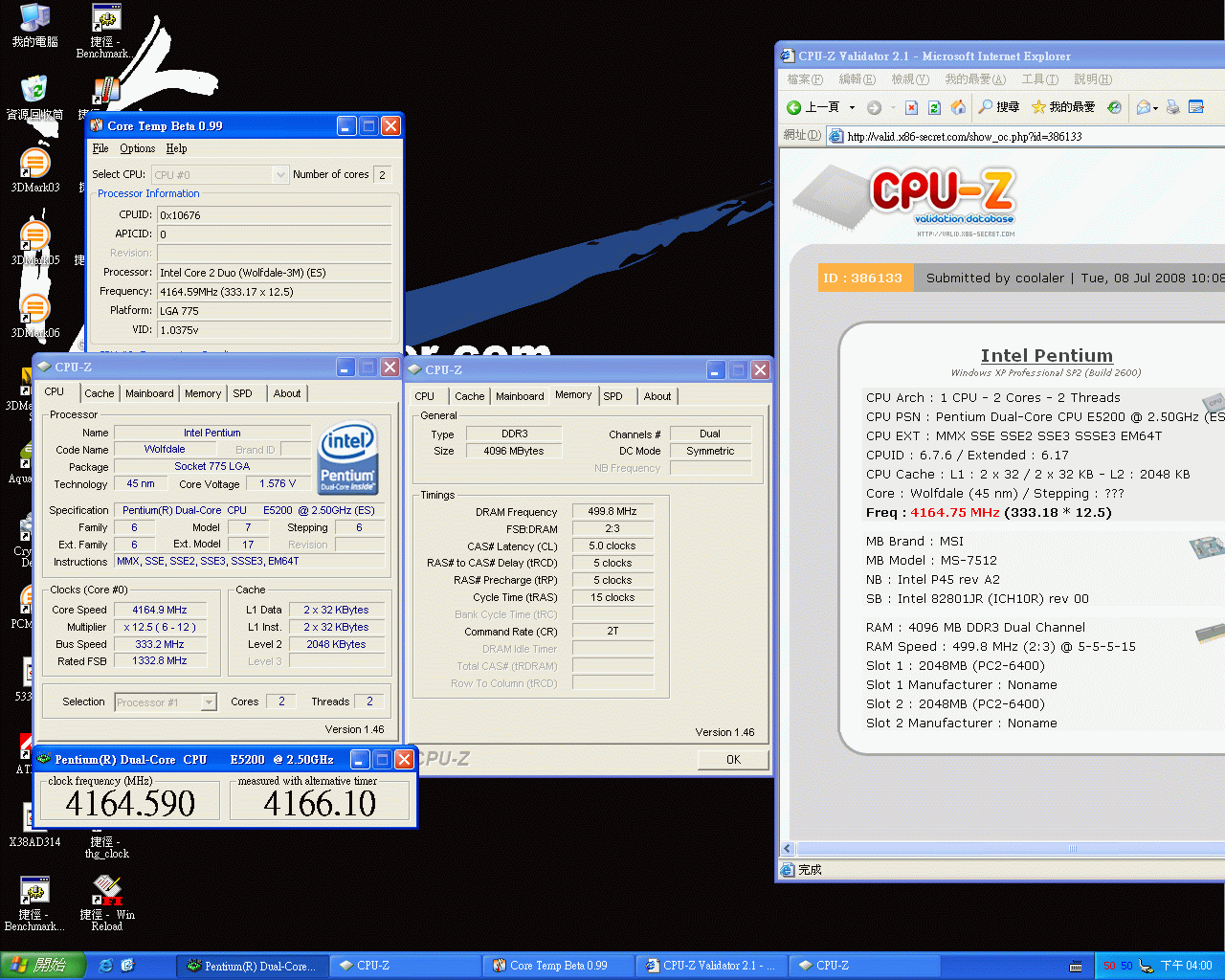Click the Print icon in IE toolbar
The image size is (1225, 980).
(x=1172, y=107)
